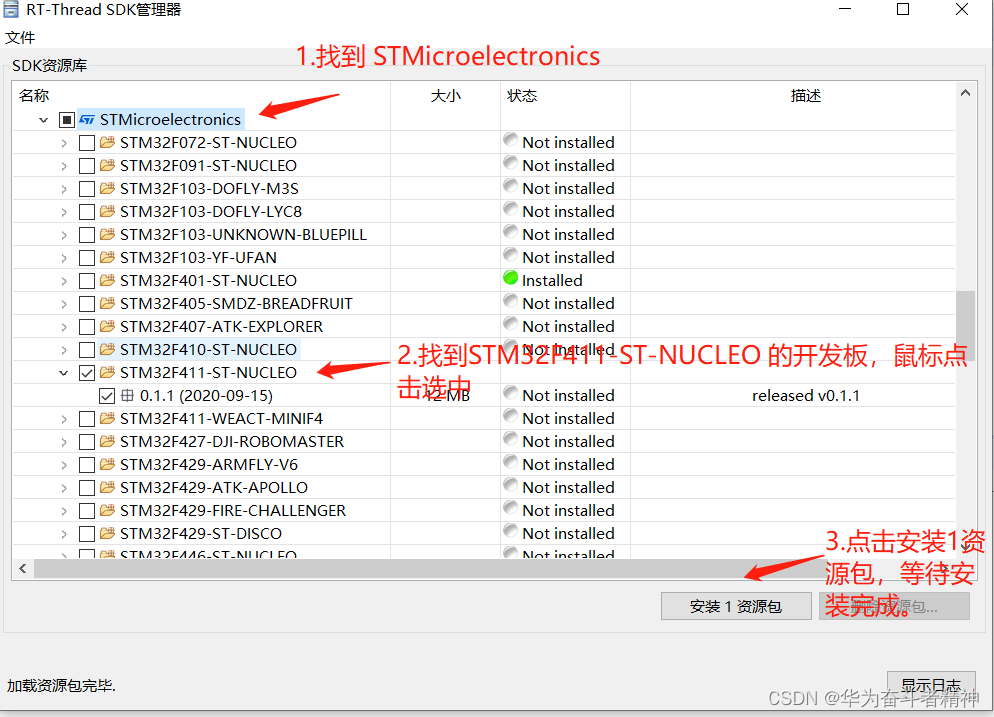994x717 pixels.
Task: Click folder icon of STM32F411-ST-NUCLEO
Action: click(x=107, y=372)
